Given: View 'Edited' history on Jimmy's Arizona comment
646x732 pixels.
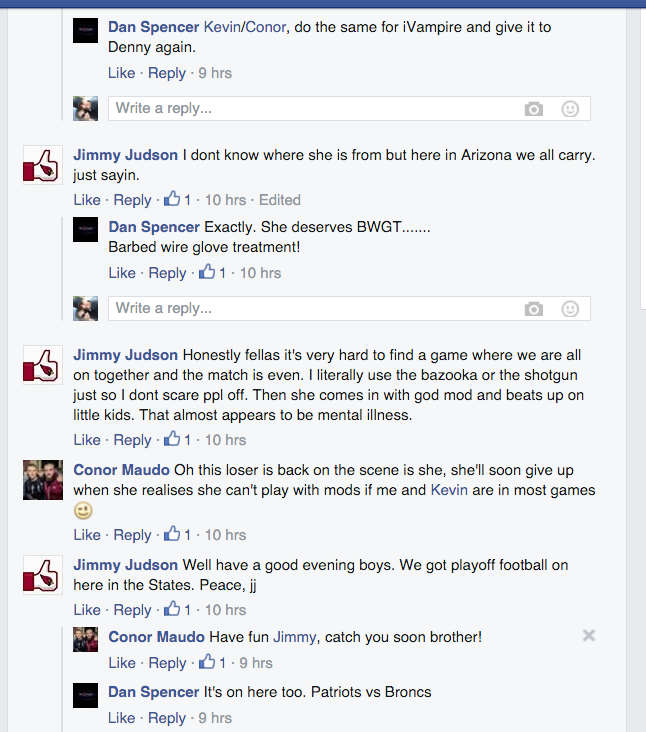Looking at the screenshot, I should (280, 200).
